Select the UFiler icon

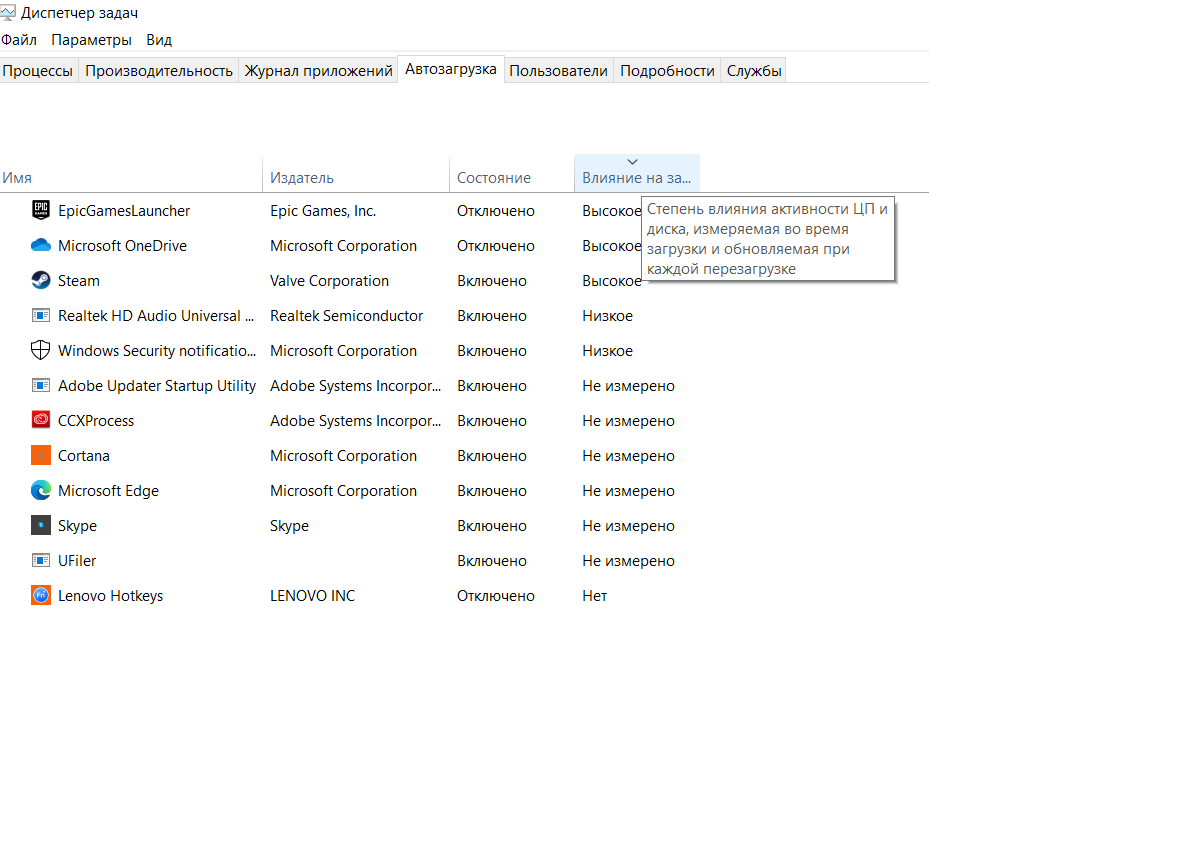40,561
